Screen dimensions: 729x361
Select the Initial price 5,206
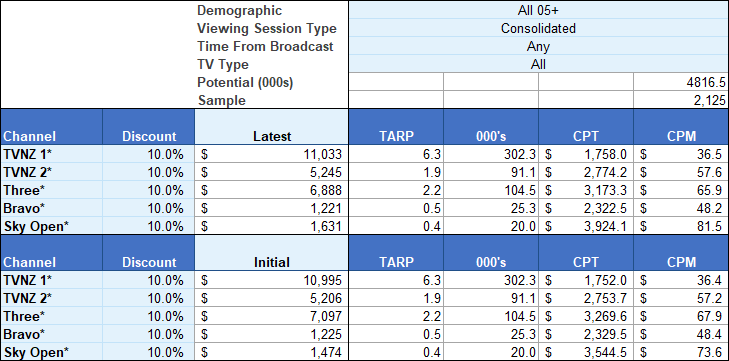(272, 298)
